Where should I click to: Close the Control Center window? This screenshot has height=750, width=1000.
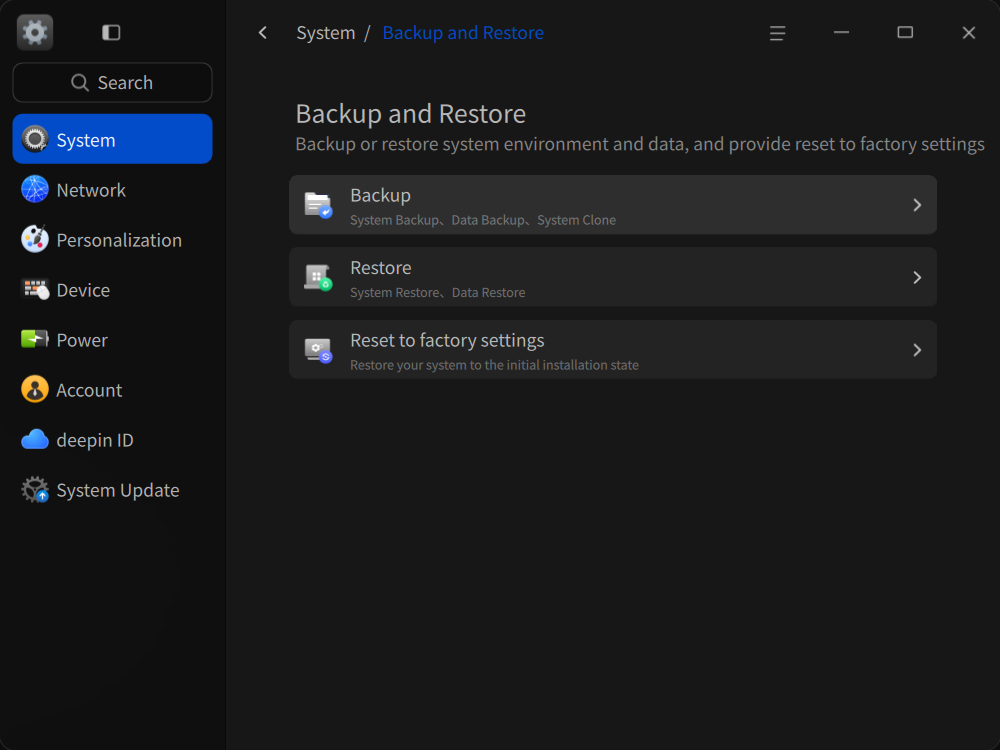pos(969,33)
